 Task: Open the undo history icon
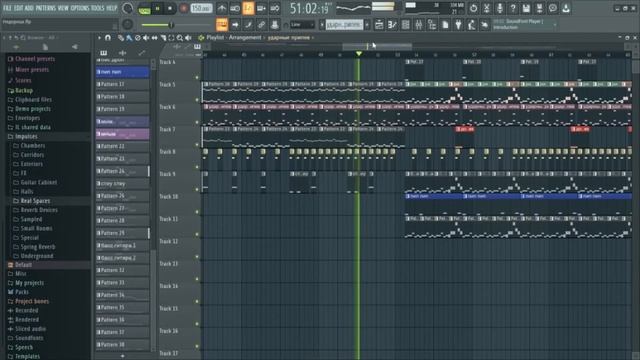473,8
